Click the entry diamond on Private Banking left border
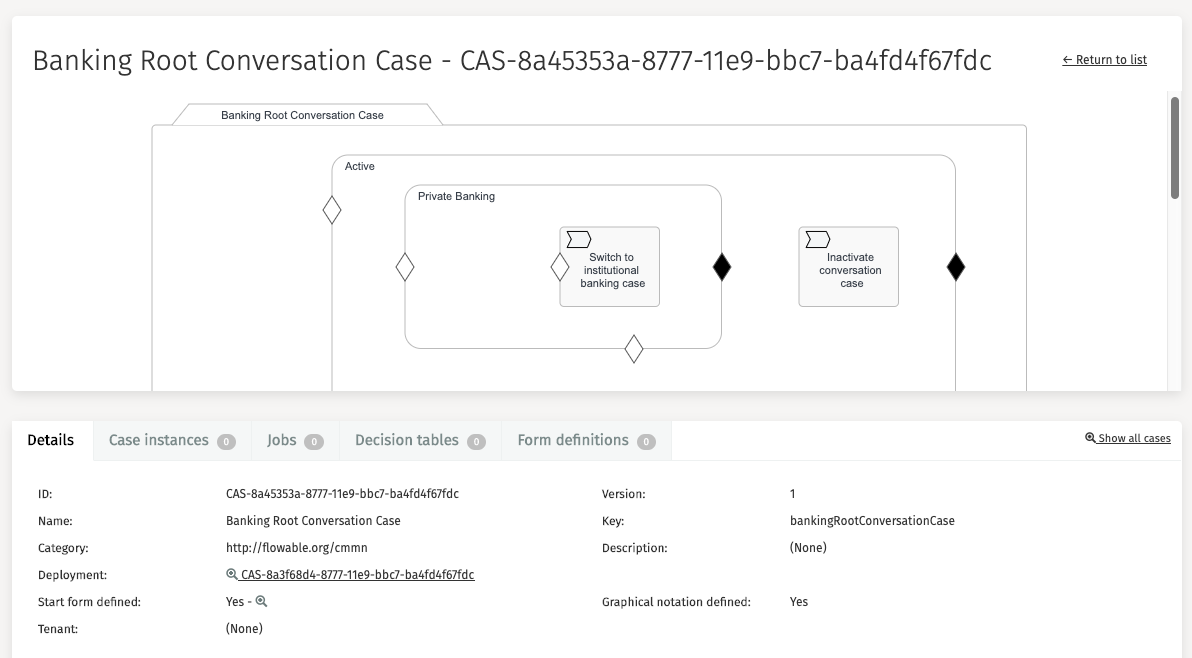 [405, 267]
